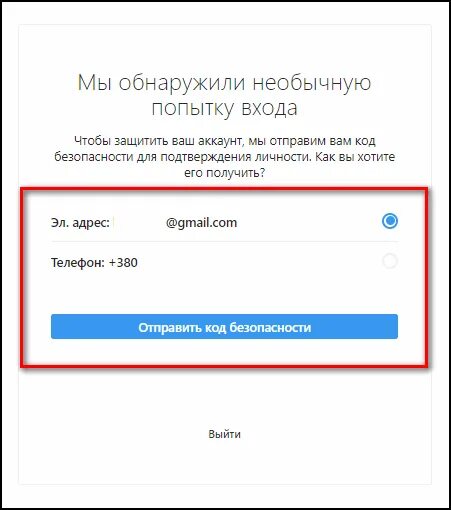
Task: Click the heading line 'Мы обнаружили необычную'
Action: pyautogui.click(x=224, y=82)
